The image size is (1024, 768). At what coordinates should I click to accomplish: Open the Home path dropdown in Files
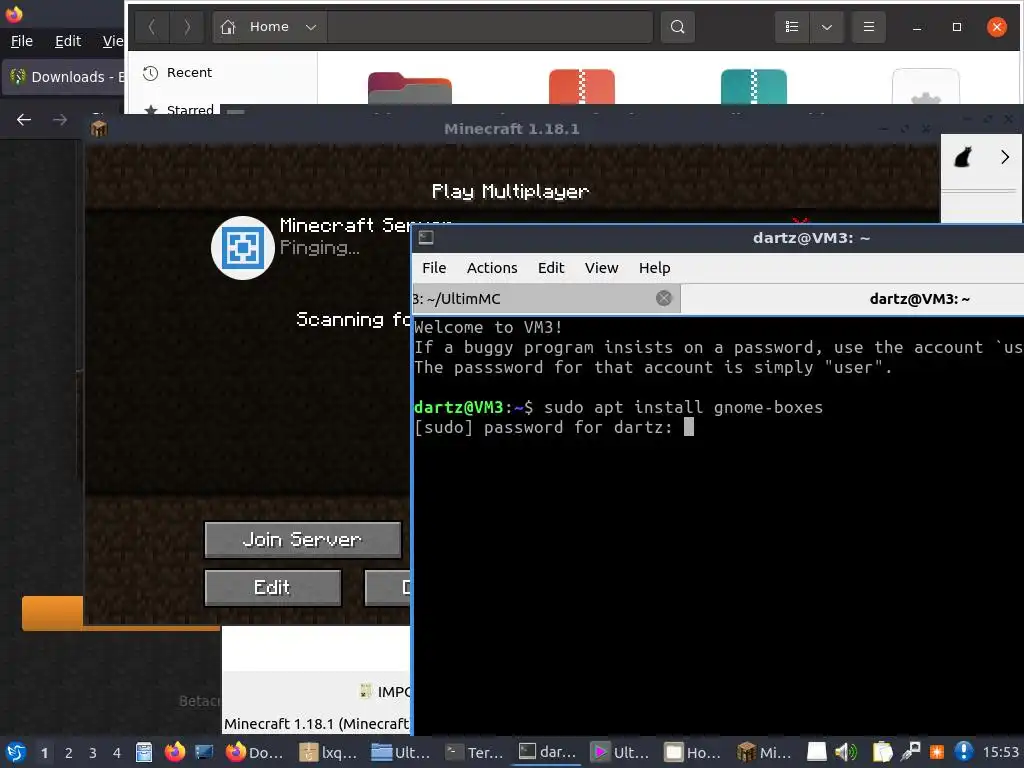pyautogui.click(x=311, y=27)
